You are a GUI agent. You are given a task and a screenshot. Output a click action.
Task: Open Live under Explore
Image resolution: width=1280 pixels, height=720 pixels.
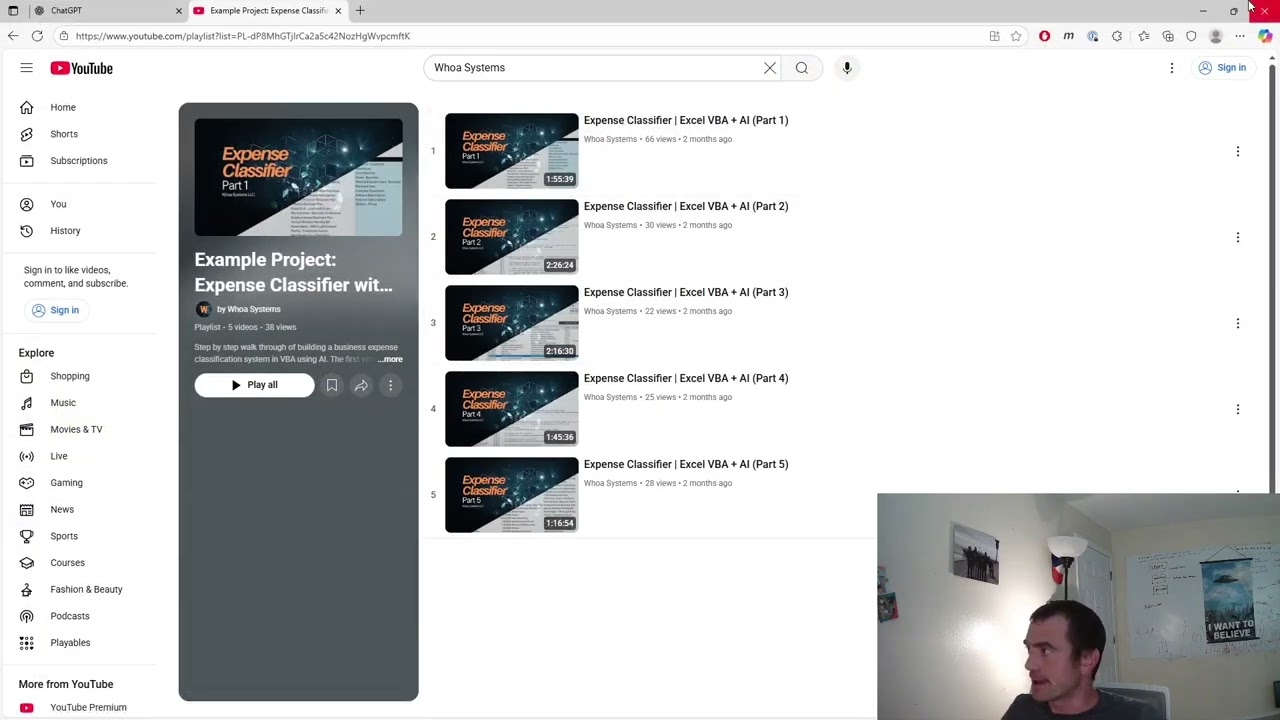(x=59, y=456)
